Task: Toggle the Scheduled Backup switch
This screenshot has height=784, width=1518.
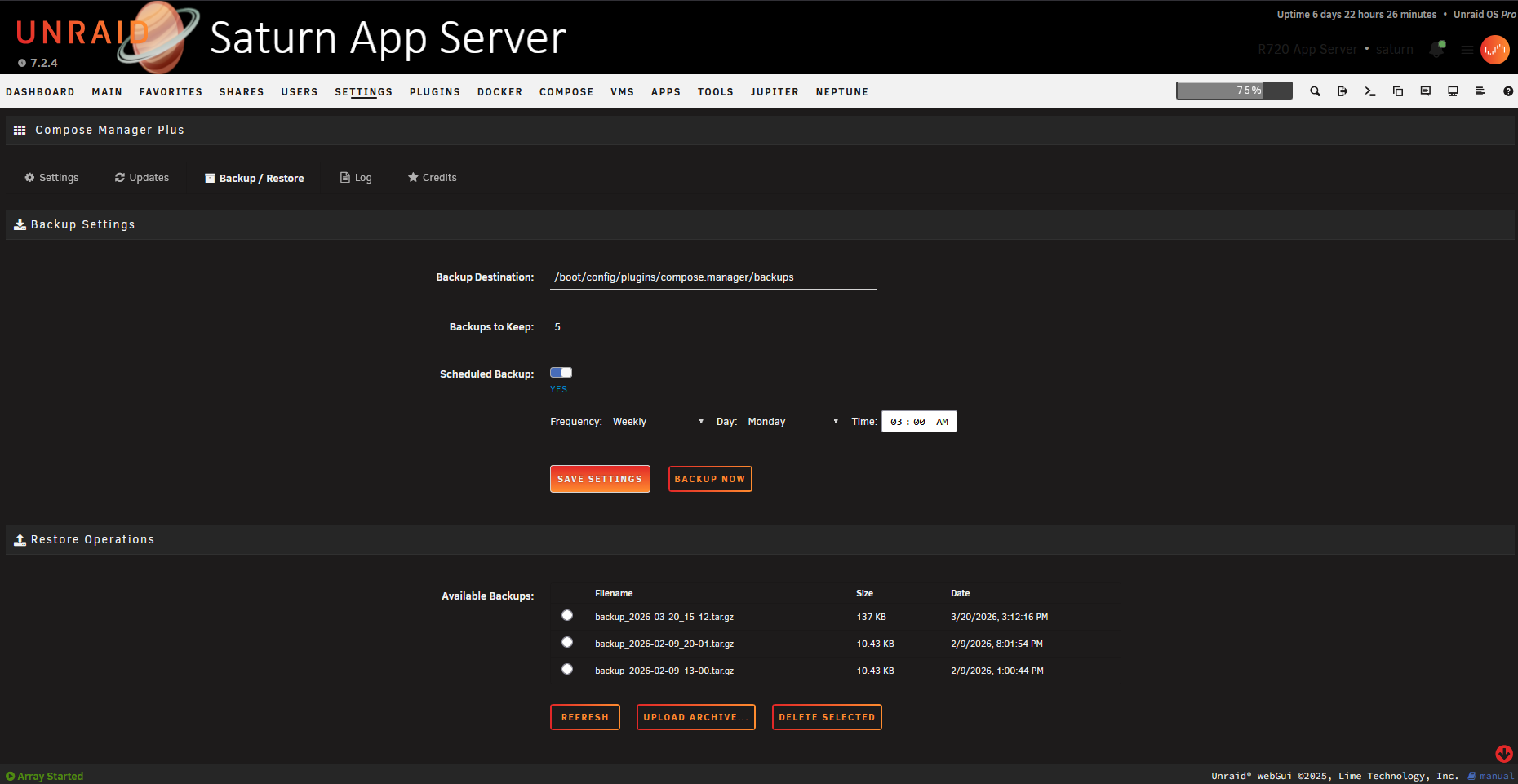Action: click(561, 373)
